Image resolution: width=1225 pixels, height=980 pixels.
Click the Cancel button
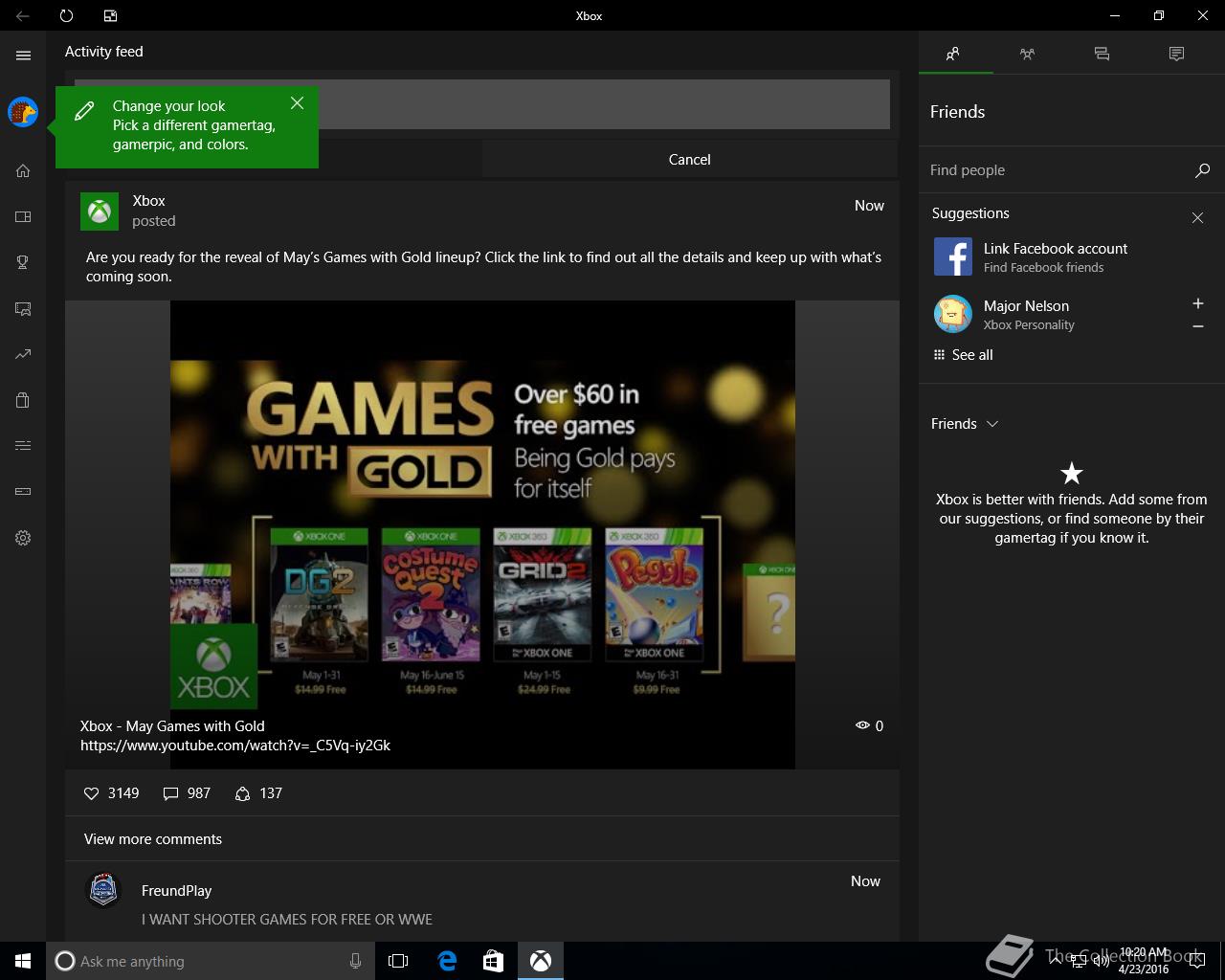tap(689, 160)
